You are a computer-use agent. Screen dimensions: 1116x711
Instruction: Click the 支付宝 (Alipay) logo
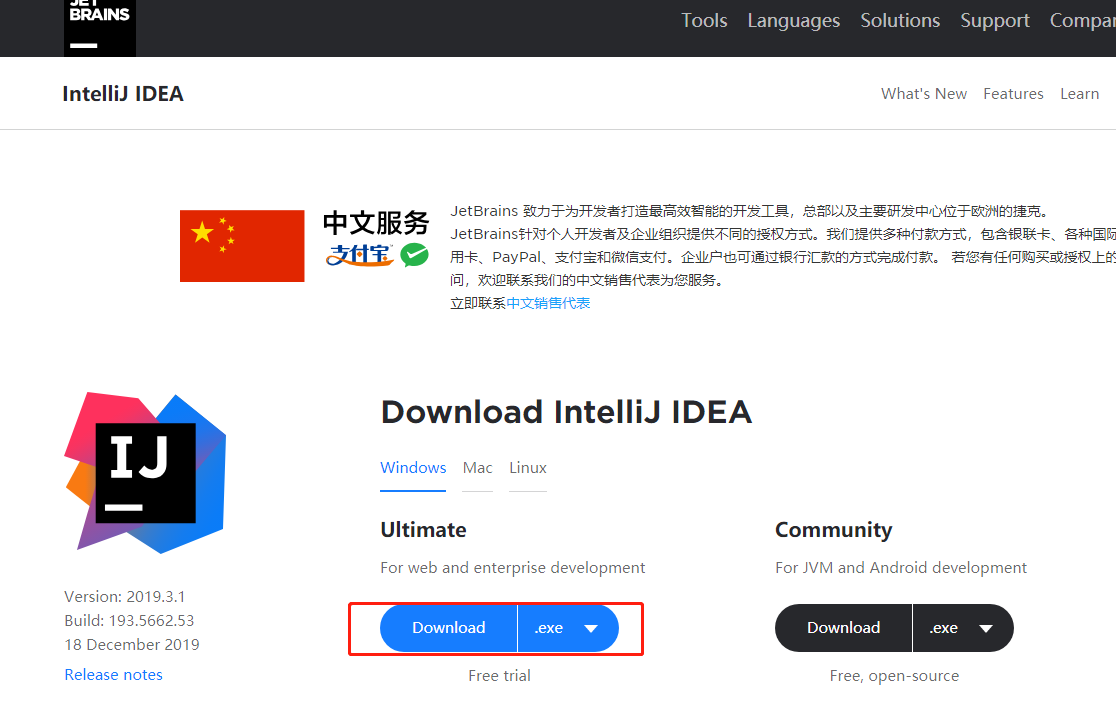(360, 255)
